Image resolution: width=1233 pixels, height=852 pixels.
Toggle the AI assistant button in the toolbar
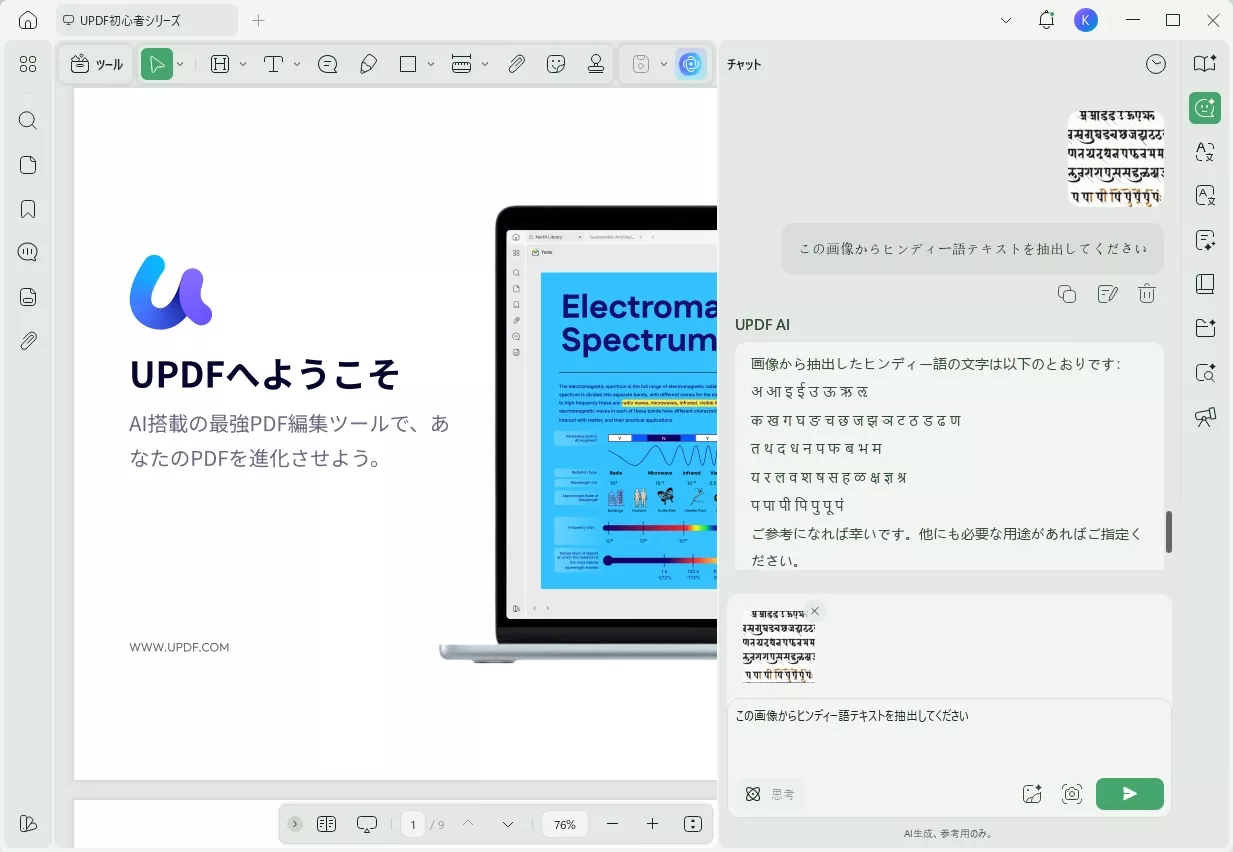pos(691,63)
